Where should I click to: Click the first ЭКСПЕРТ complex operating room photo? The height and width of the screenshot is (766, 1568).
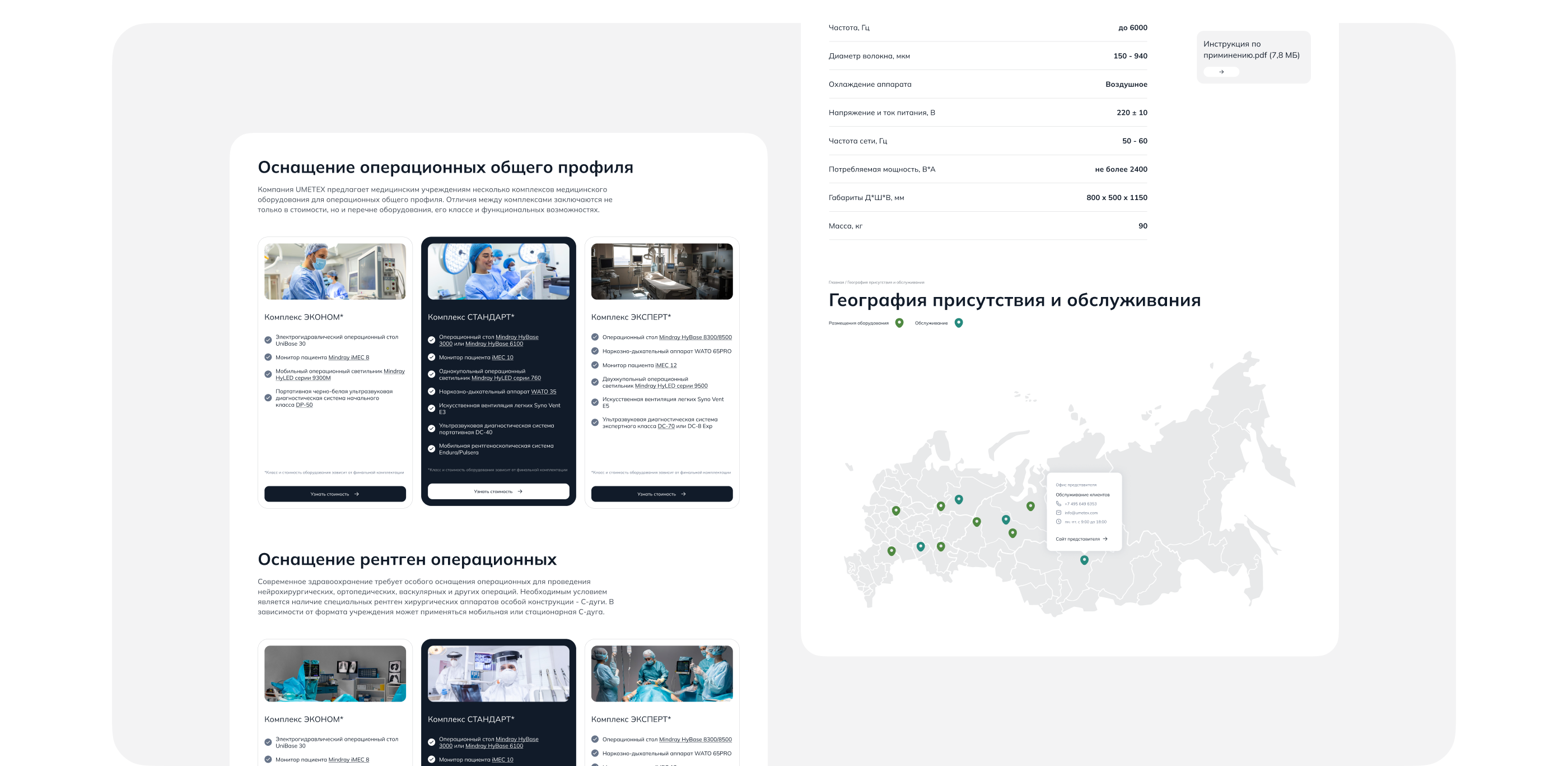tap(662, 272)
